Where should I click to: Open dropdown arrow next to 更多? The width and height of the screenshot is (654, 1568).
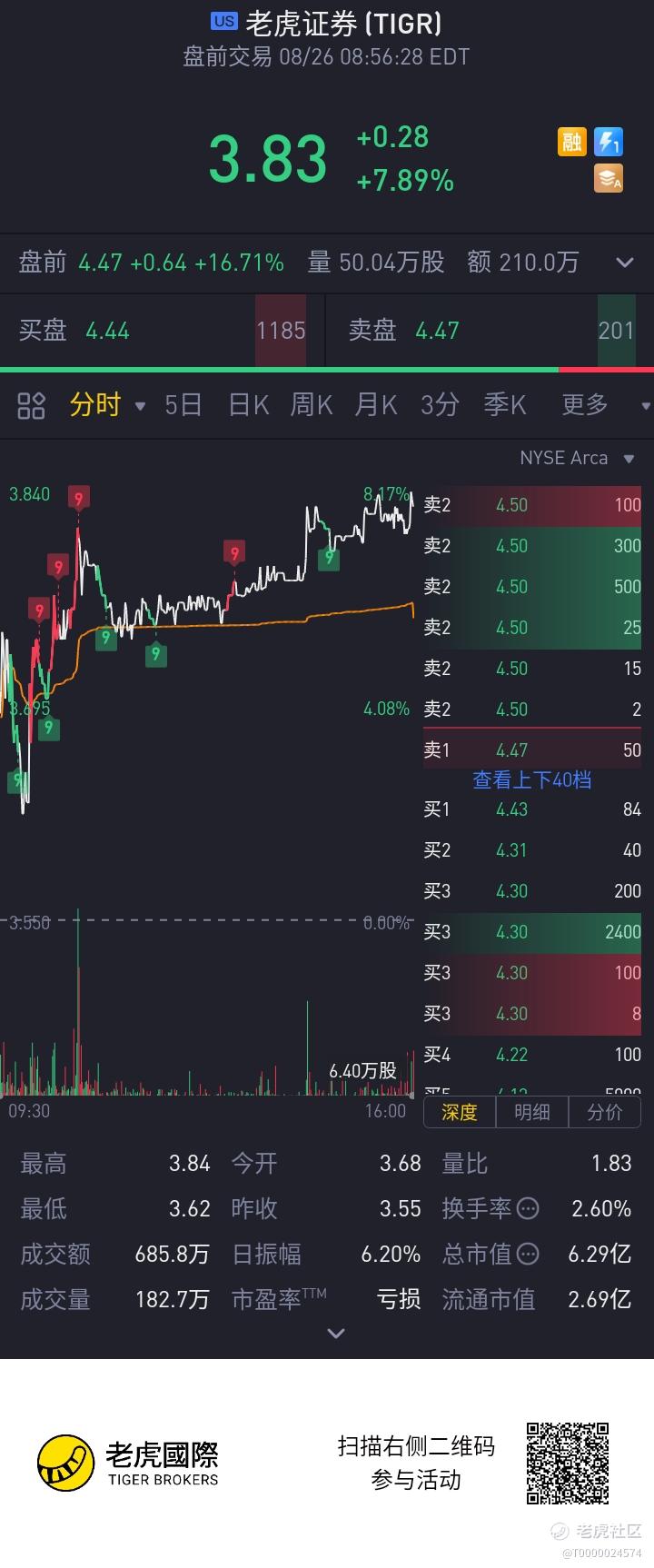coord(646,406)
